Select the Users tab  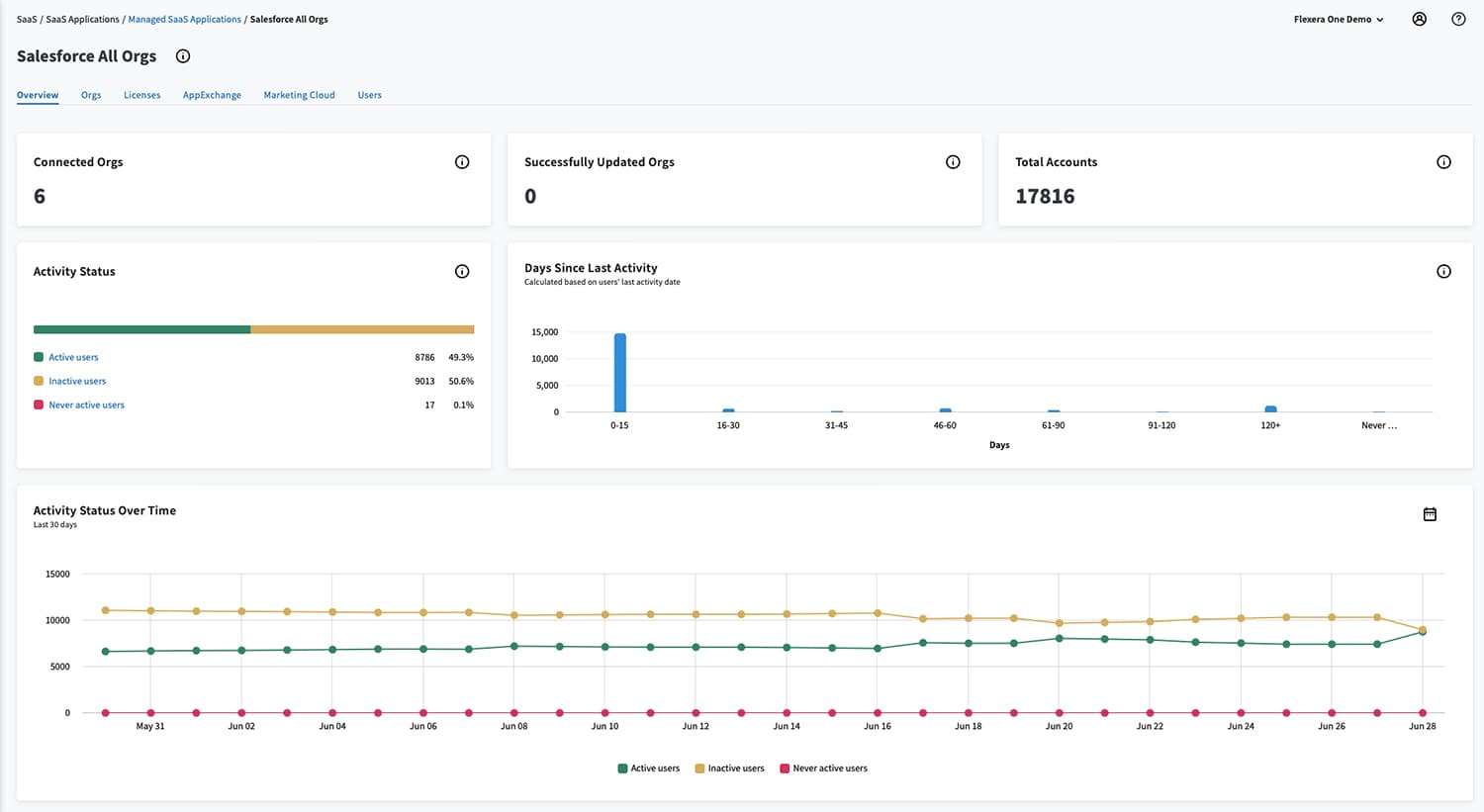point(369,95)
